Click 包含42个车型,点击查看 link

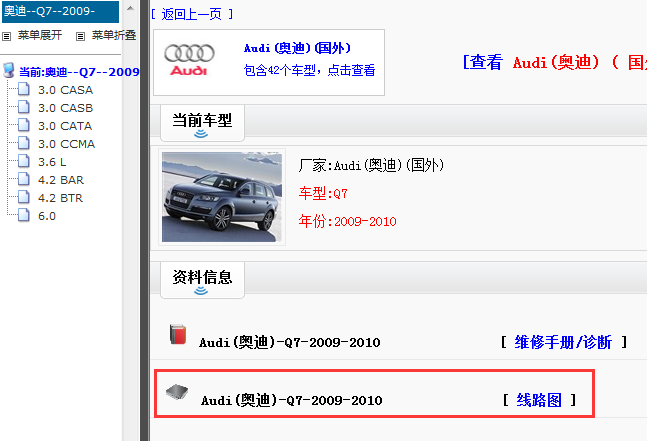click(x=309, y=70)
